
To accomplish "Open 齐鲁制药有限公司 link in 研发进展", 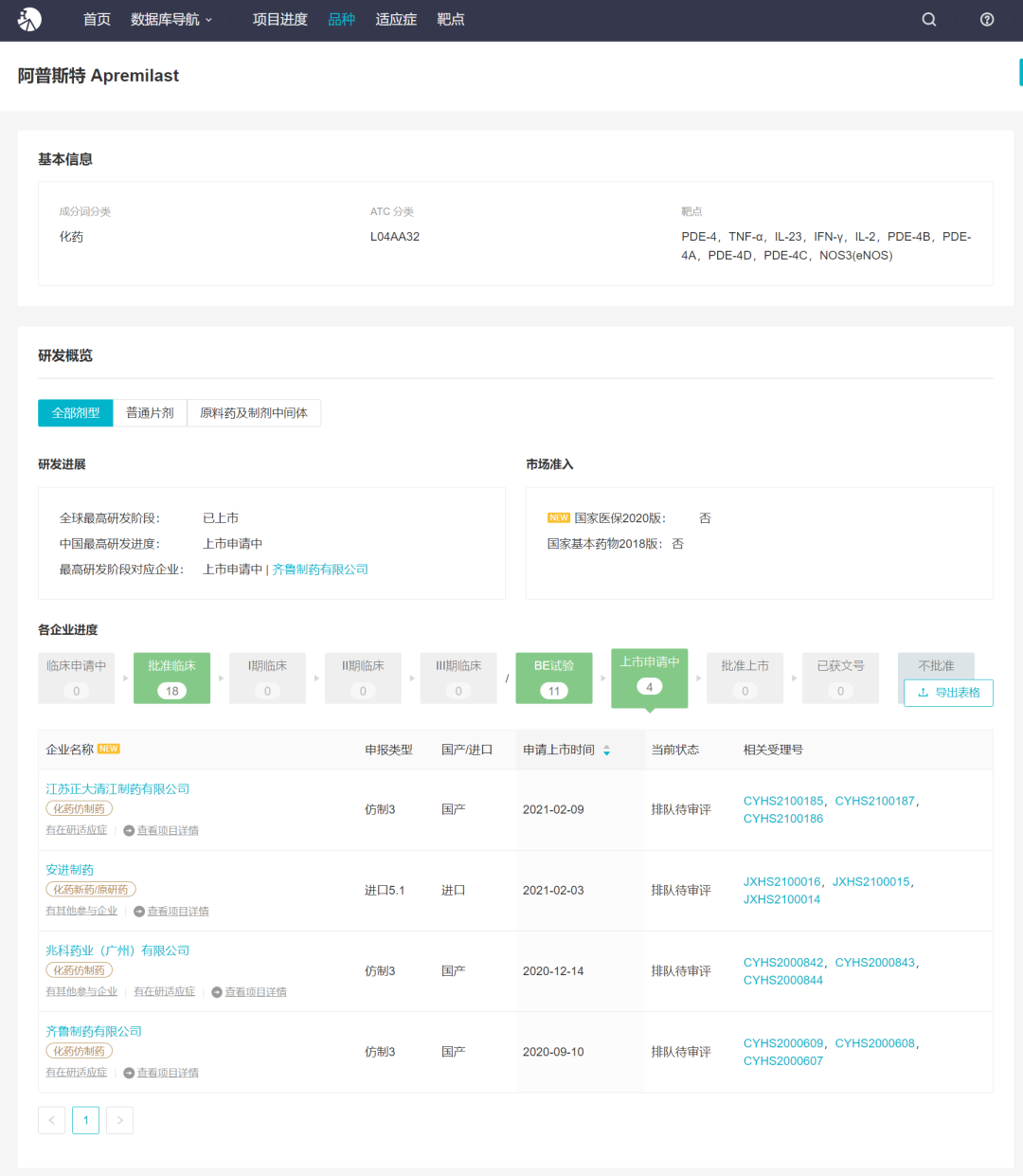I will [320, 570].
